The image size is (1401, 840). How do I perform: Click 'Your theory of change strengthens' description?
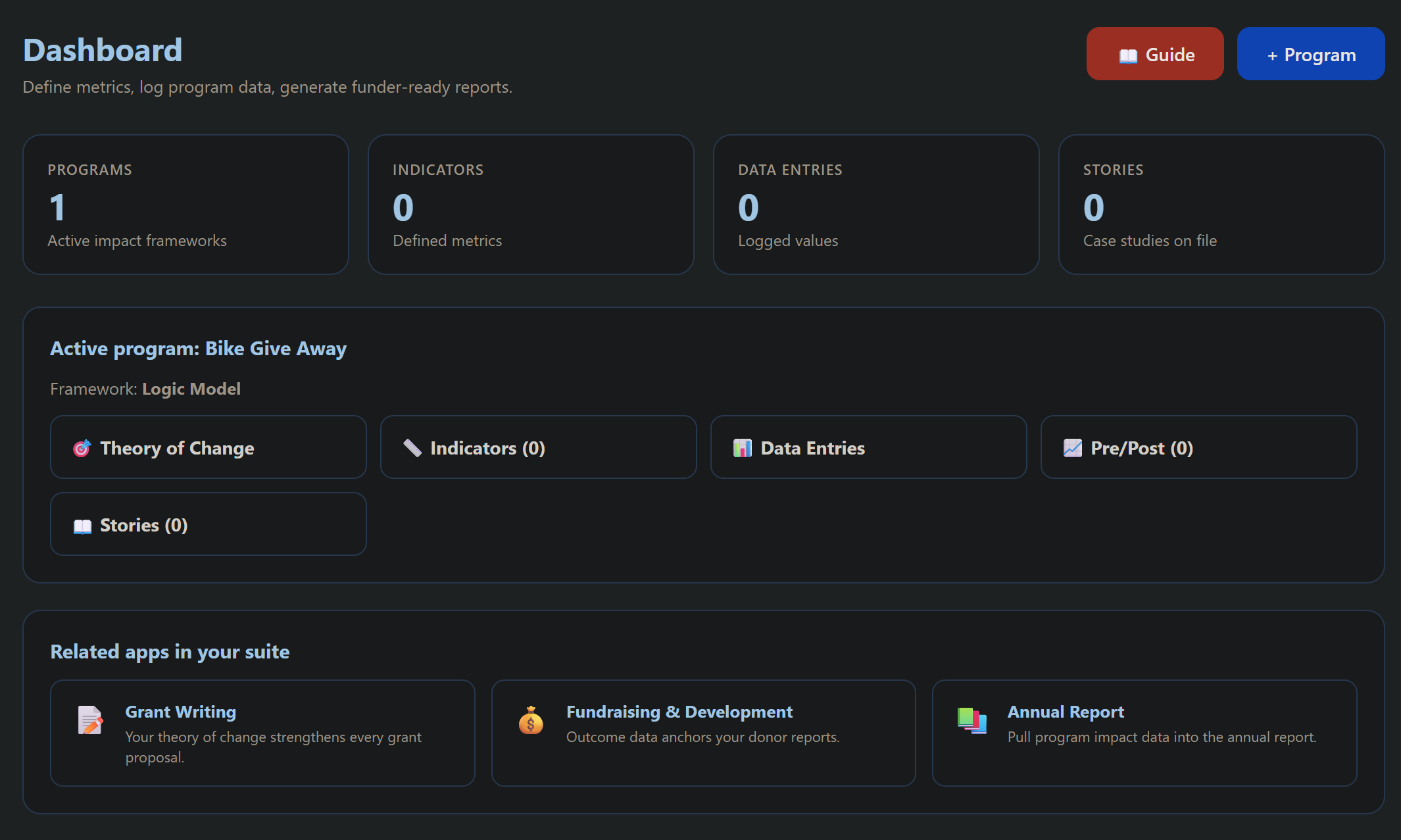click(x=273, y=747)
